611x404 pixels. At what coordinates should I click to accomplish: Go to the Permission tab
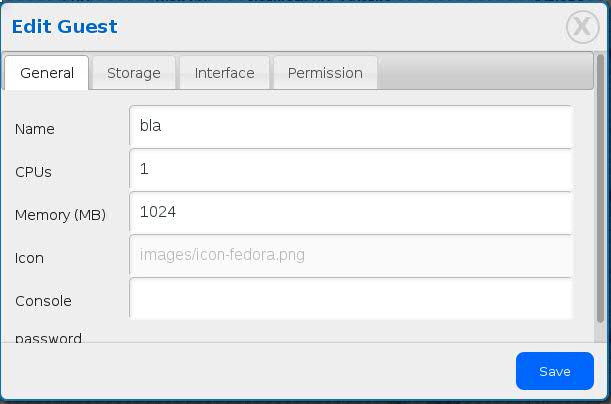pyautogui.click(x=325, y=73)
